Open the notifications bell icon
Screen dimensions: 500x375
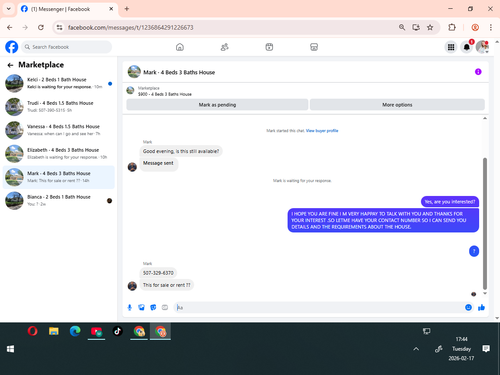coord(467,47)
